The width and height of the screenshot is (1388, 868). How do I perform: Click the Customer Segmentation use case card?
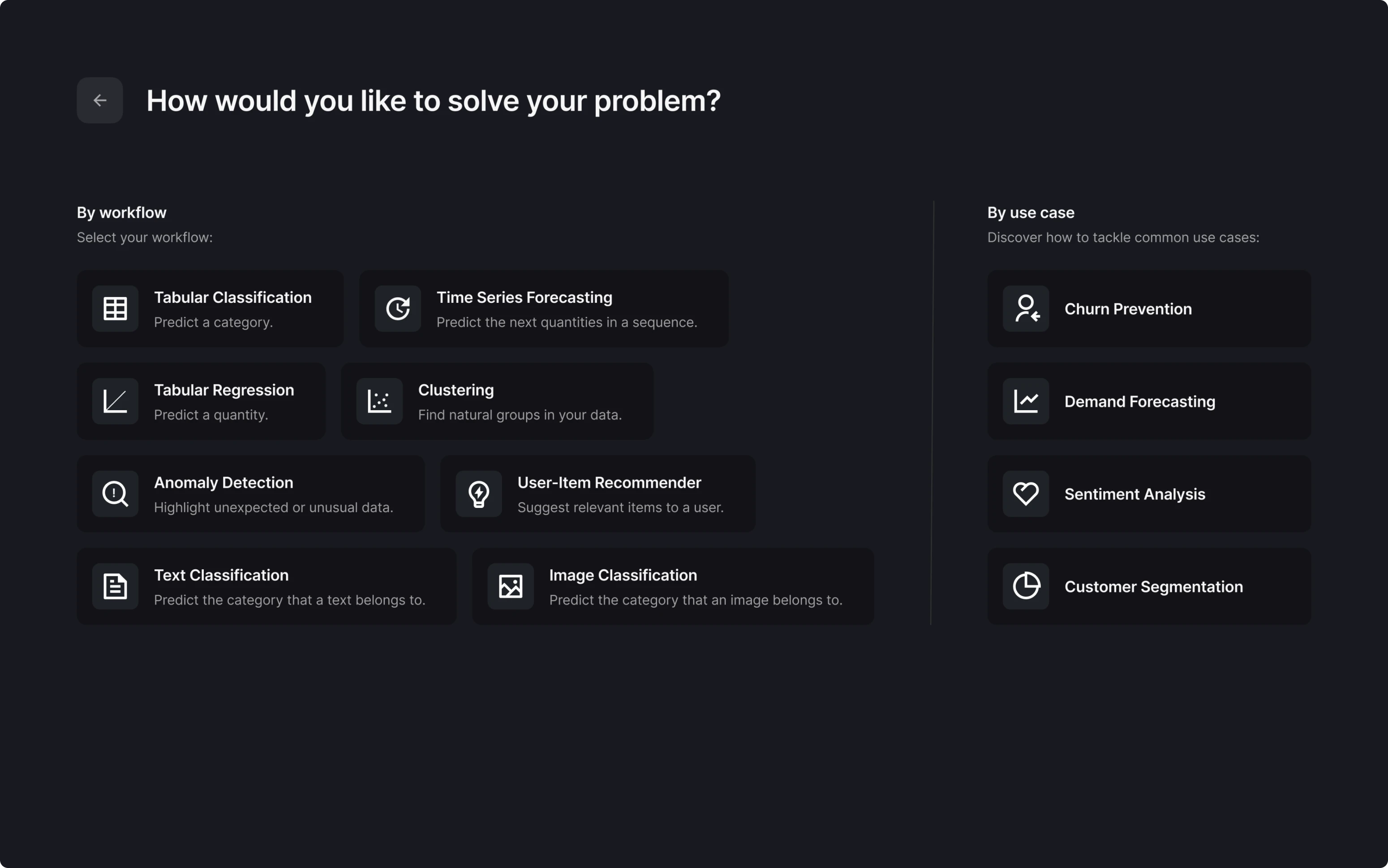(x=1149, y=586)
